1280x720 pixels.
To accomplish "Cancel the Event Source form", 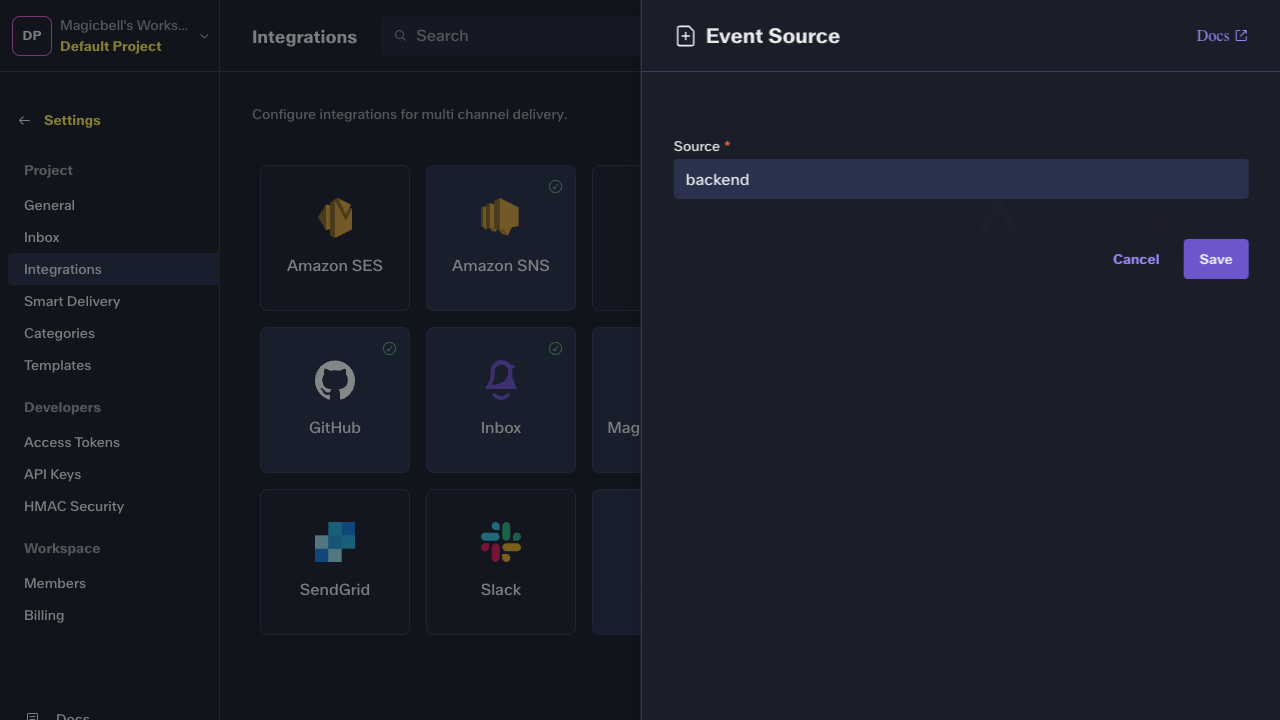I will pyautogui.click(x=1136, y=259).
